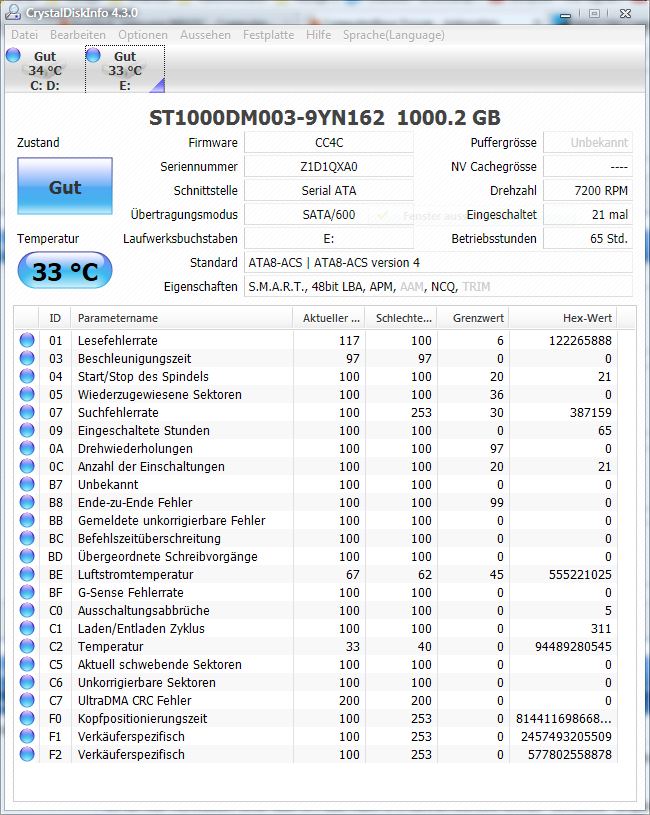Close the CrystalDiskInfo window
This screenshot has height=815, width=650.
coord(626,14)
